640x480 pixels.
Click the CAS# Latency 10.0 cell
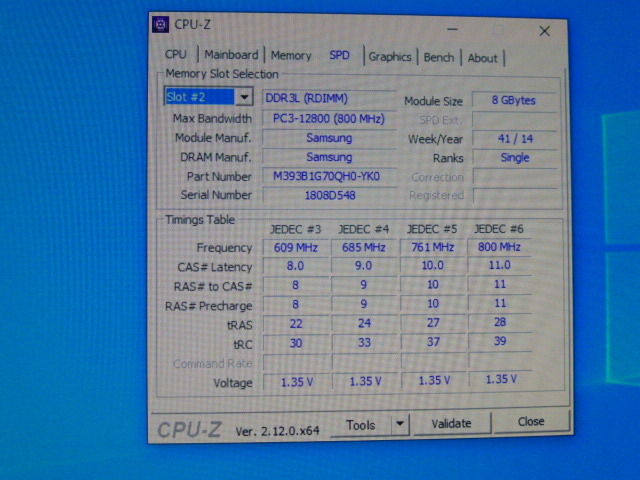[x=432, y=265]
